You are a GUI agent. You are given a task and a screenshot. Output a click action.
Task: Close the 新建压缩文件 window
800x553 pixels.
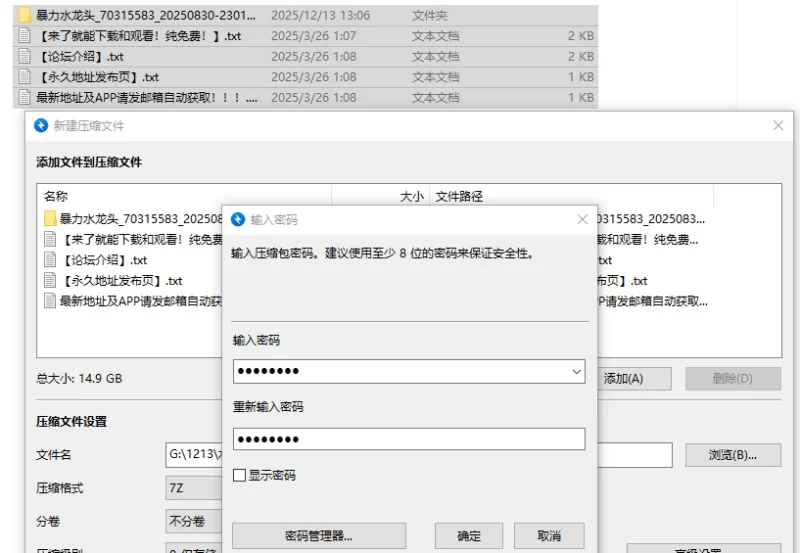coord(778,125)
